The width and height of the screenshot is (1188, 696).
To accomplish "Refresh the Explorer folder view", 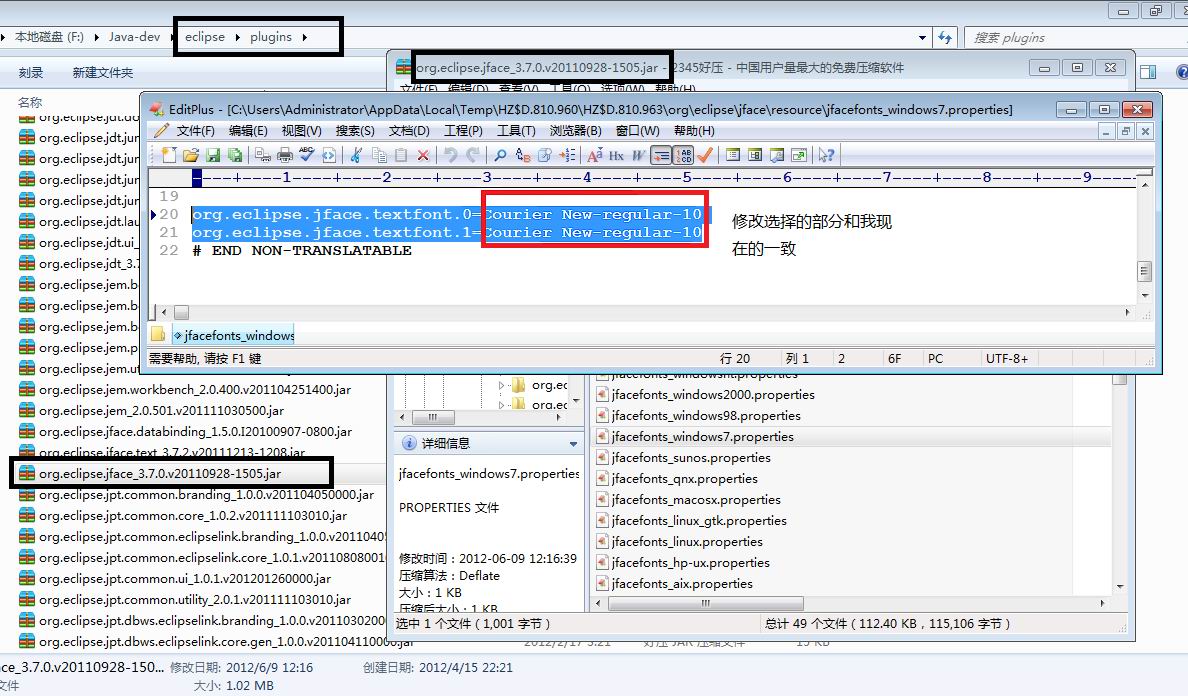I will pos(945,37).
